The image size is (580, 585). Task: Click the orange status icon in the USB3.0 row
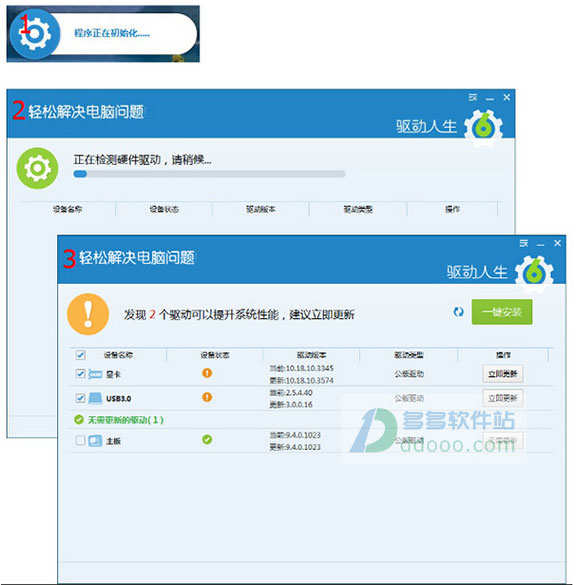pos(207,397)
